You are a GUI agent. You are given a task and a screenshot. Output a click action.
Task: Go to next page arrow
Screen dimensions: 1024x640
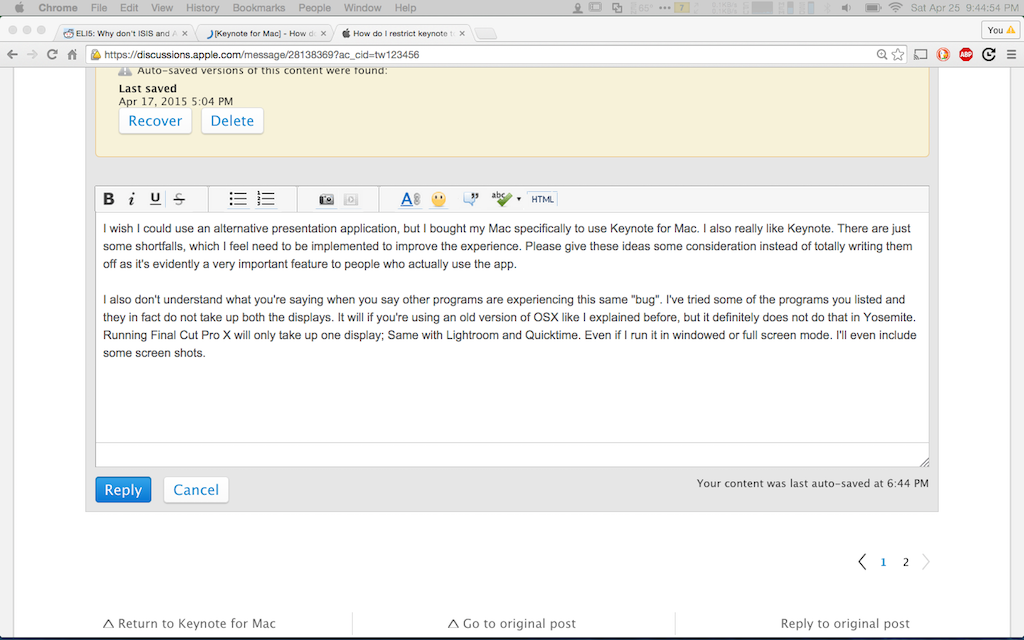pyautogui.click(x=926, y=562)
